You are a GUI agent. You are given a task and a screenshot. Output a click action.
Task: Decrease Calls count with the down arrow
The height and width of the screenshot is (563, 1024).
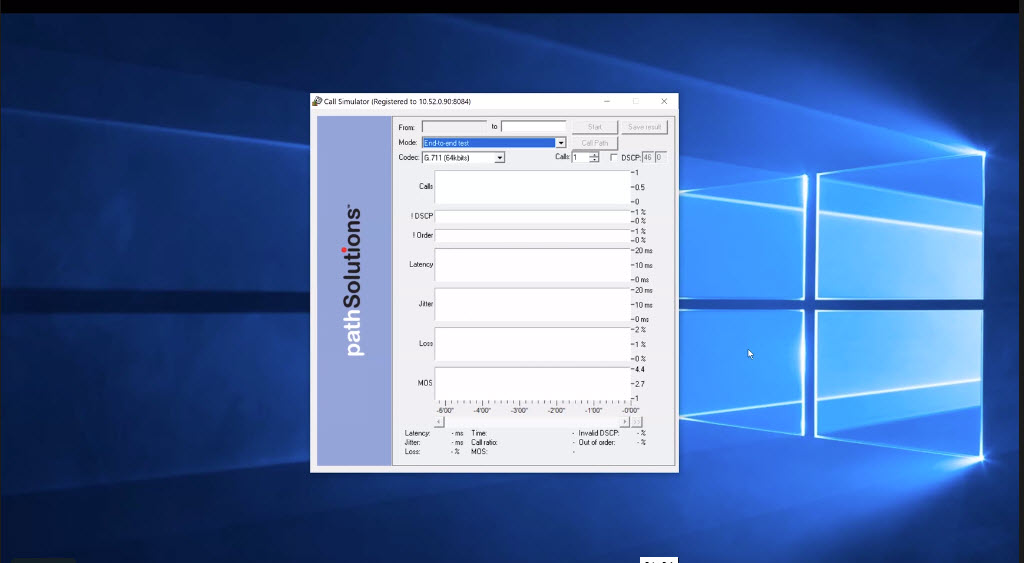[594, 160]
